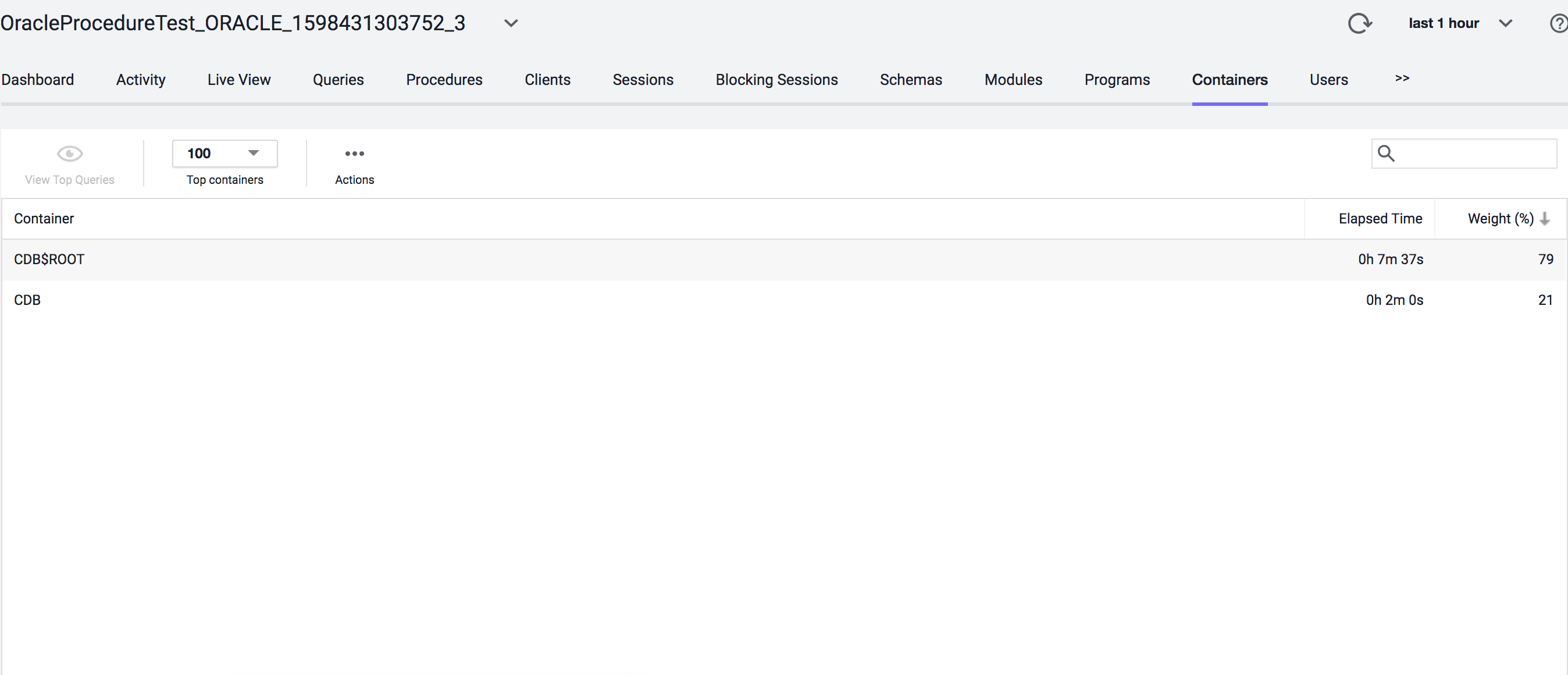1568x675 pixels.
Task: Click the View Top Queries eye icon
Action: tap(70, 154)
